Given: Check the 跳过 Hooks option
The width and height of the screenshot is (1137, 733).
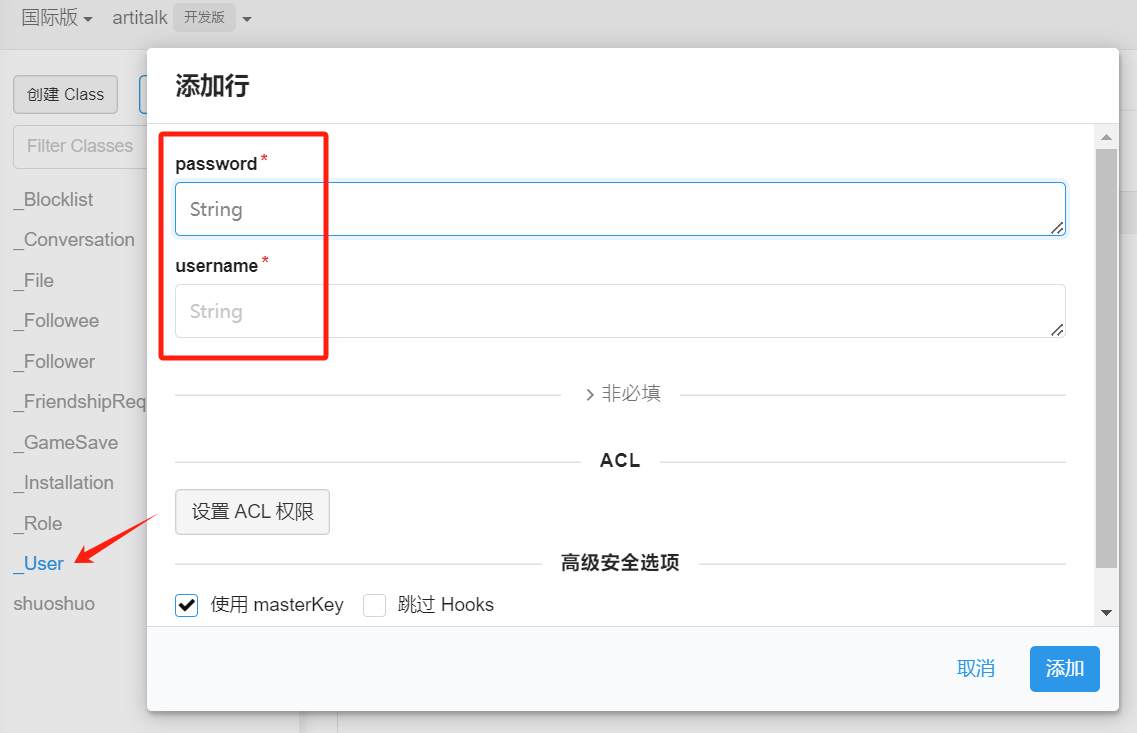Looking at the screenshot, I should pyautogui.click(x=375, y=605).
